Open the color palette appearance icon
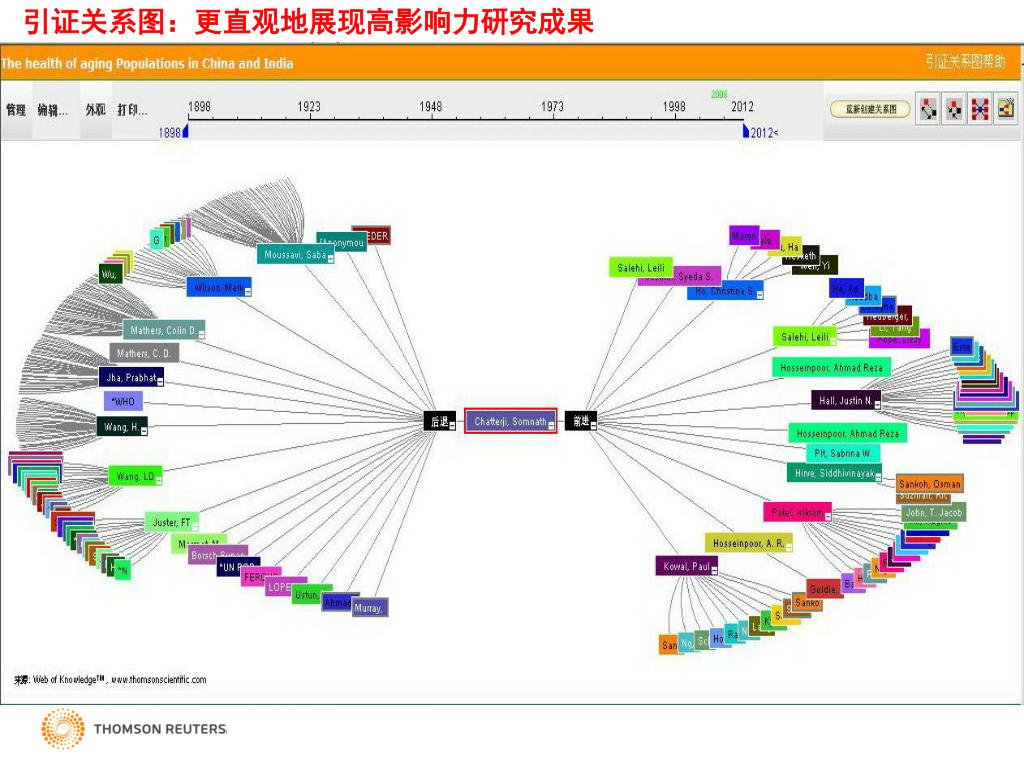1024x768 pixels. tap(1006, 109)
